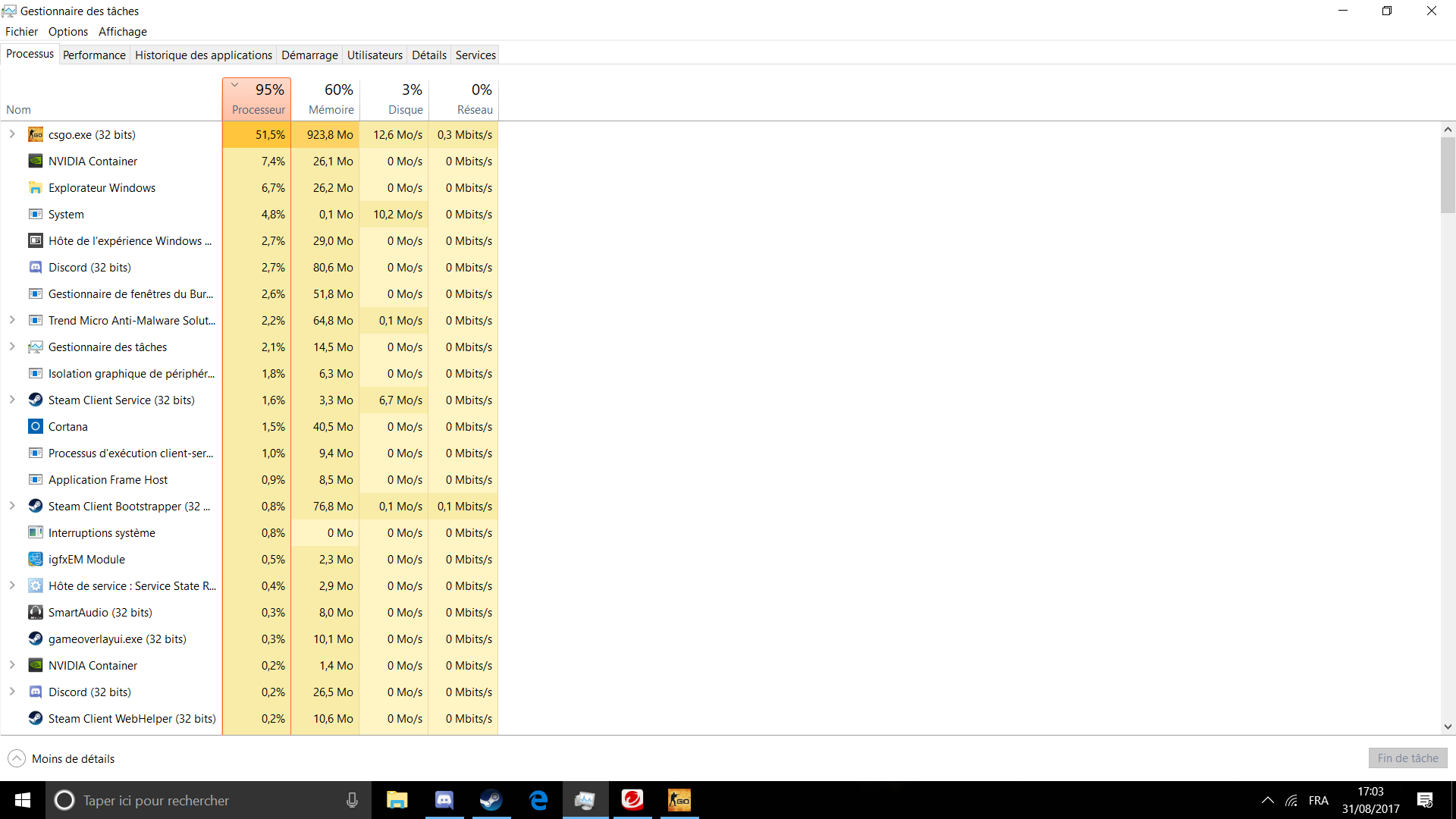Image resolution: width=1456 pixels, height=819 pixels.
Task: Click the Cortana process icon
Action: click(35, 427)
